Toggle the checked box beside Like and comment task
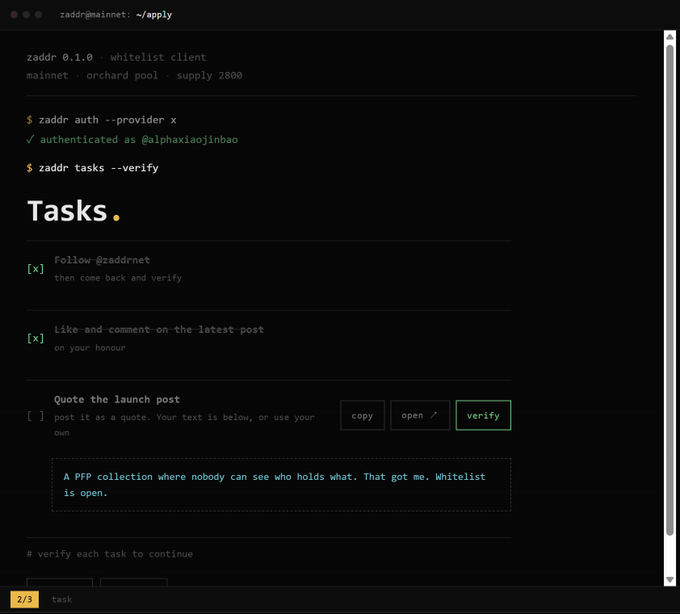 coord(36,338)
